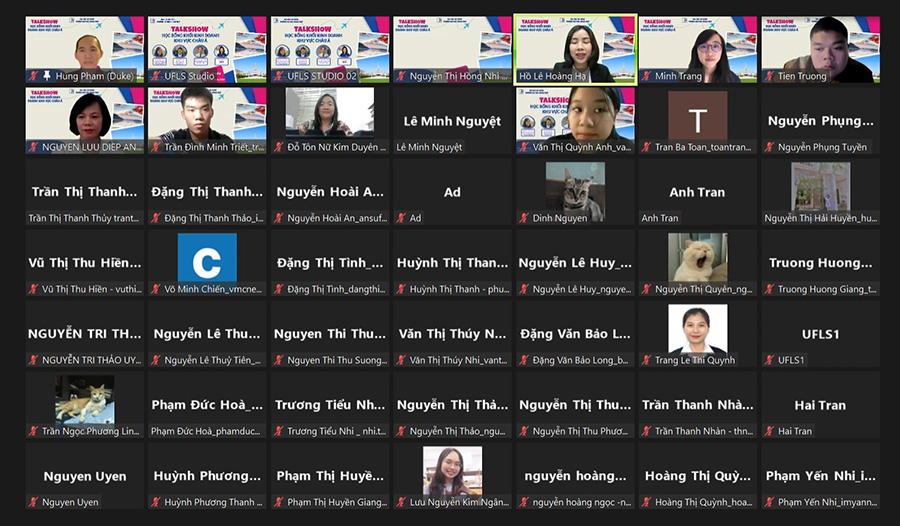Click Lưu Nguyễn Kim Ngân's profile photo
900x526 pixels.
[x=452, y=470]
